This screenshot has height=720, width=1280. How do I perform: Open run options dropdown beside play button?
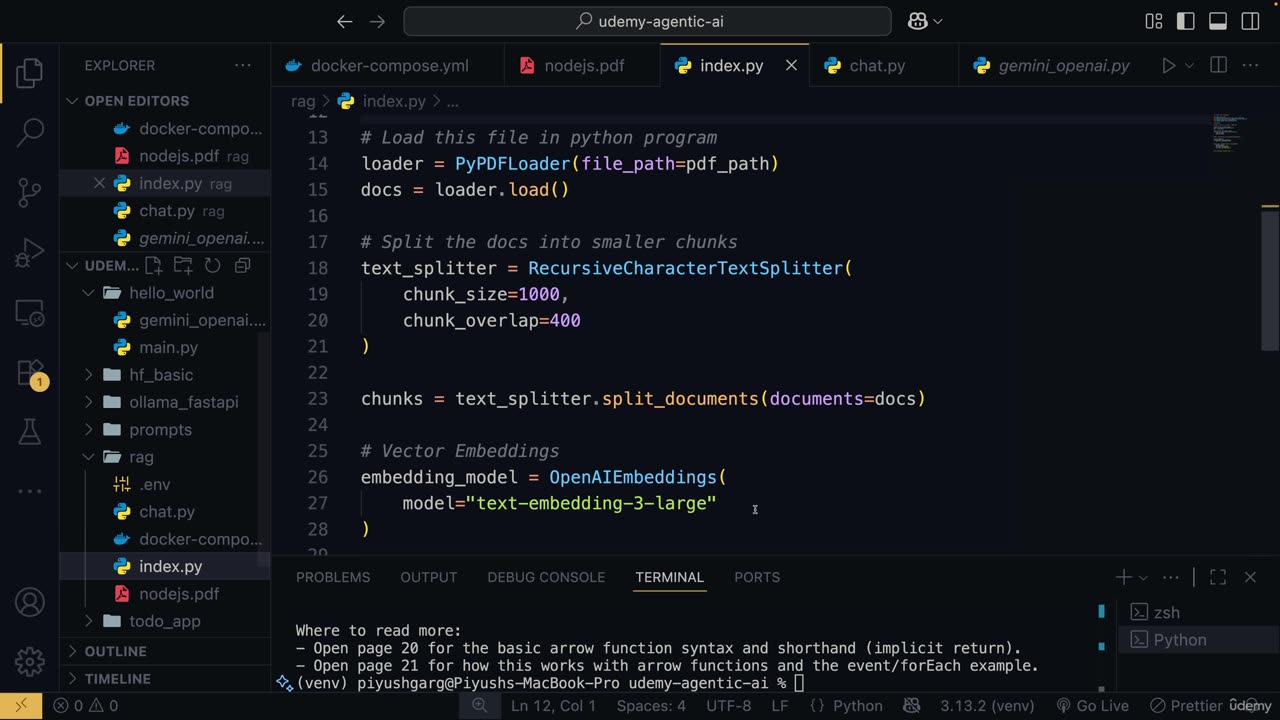coord(1189,65)
